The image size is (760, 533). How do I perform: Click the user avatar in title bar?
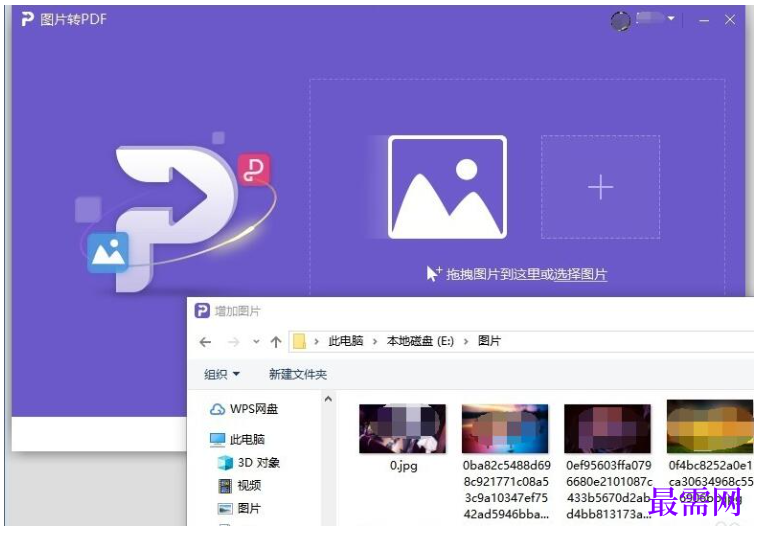(620, 21)
